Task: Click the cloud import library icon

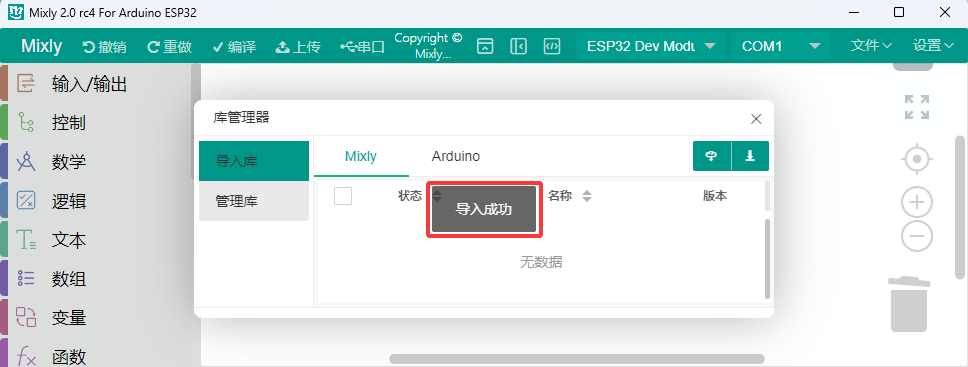Action: coord(712,156)
